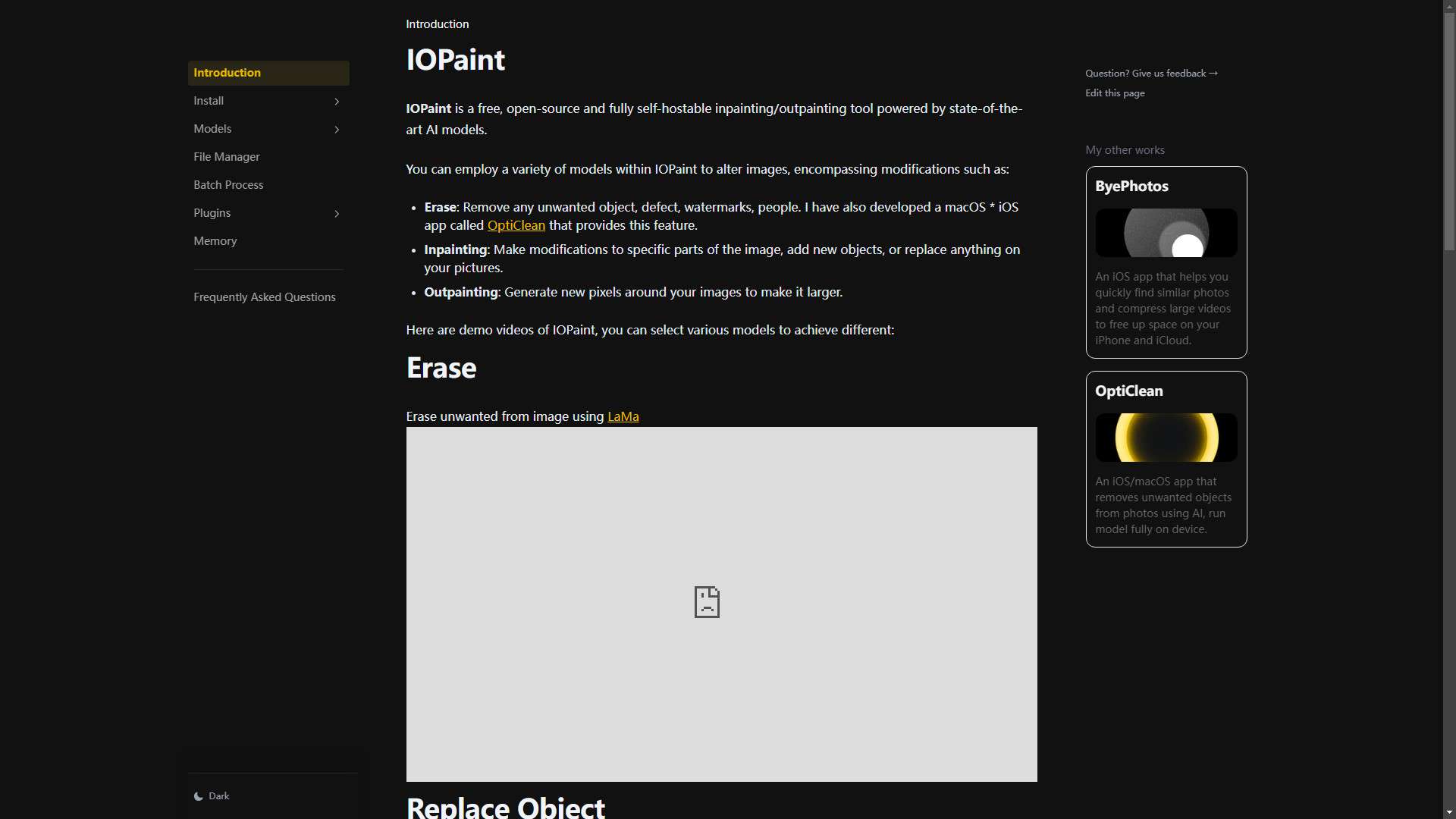Click the scrollbar up arrow
Viewport: 1456px width, 819px height.
[1449, 6]
